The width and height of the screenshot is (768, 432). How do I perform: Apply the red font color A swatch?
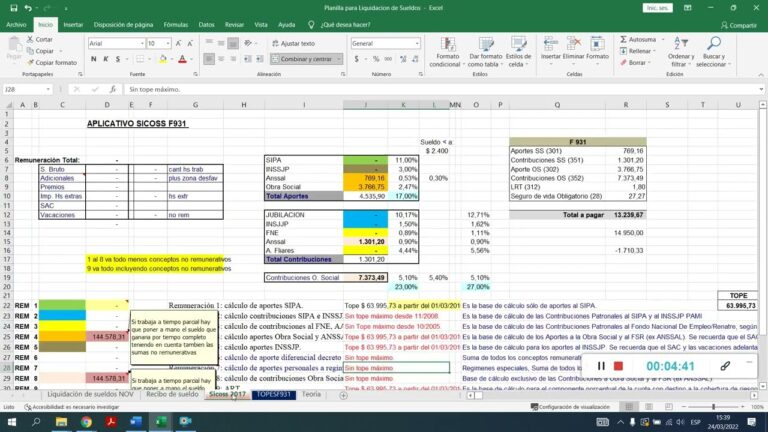click(x=182, y=59)
